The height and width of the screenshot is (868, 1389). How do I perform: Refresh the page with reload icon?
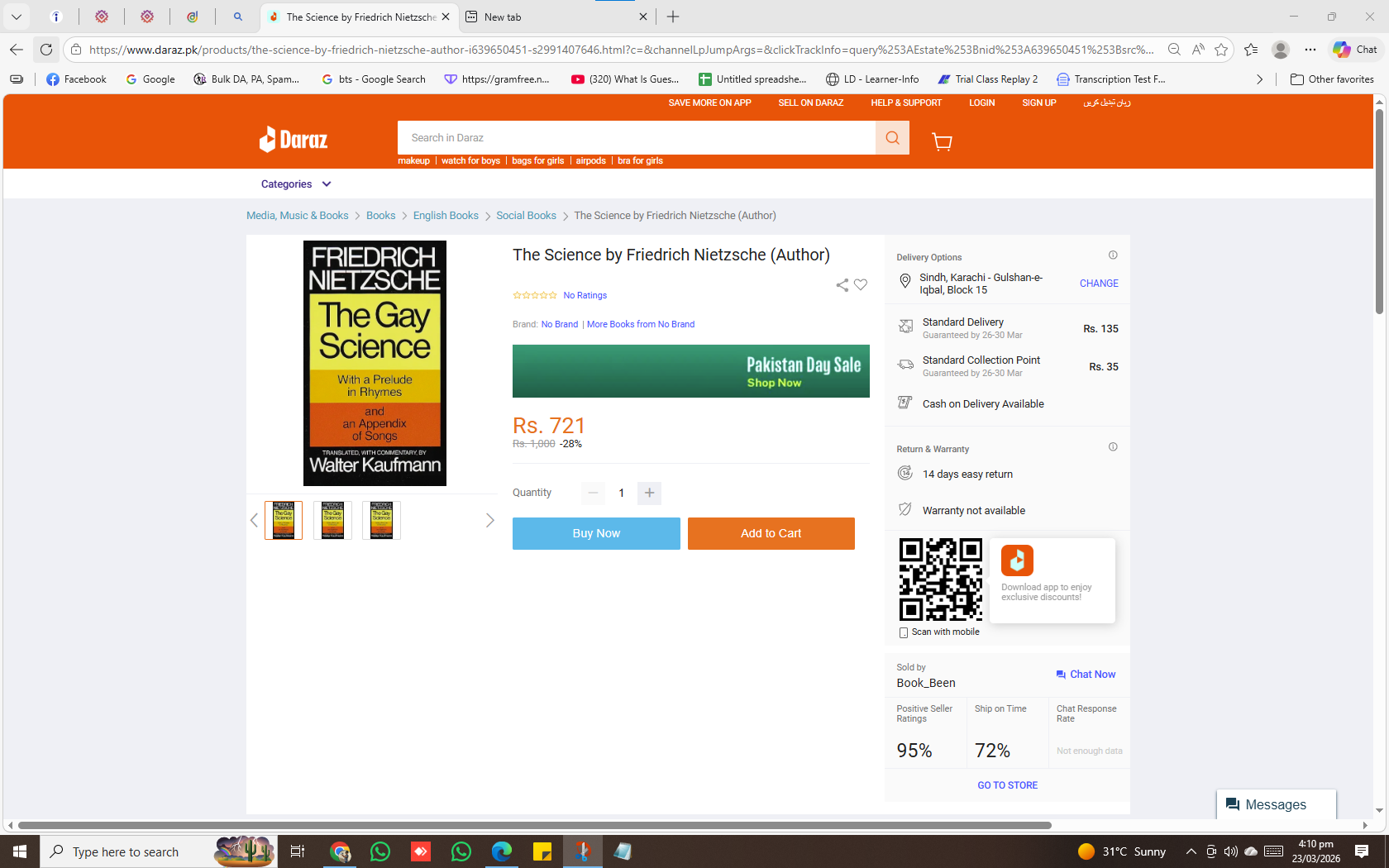coord(46,50)
